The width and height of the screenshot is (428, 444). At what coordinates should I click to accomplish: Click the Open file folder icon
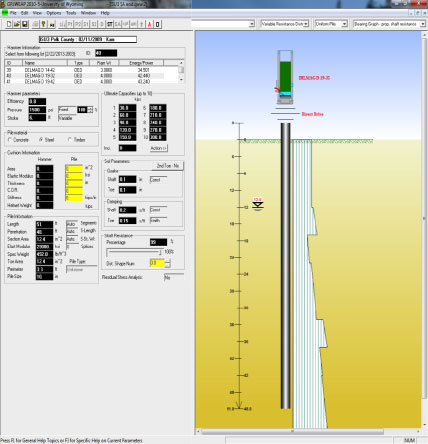pyautogui.click(x=17, y=24)
